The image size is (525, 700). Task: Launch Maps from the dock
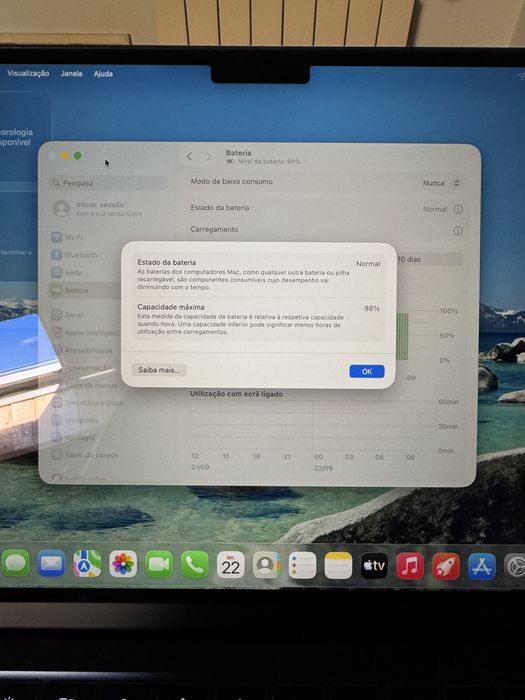pyautogui.click(x=87, y=564)
